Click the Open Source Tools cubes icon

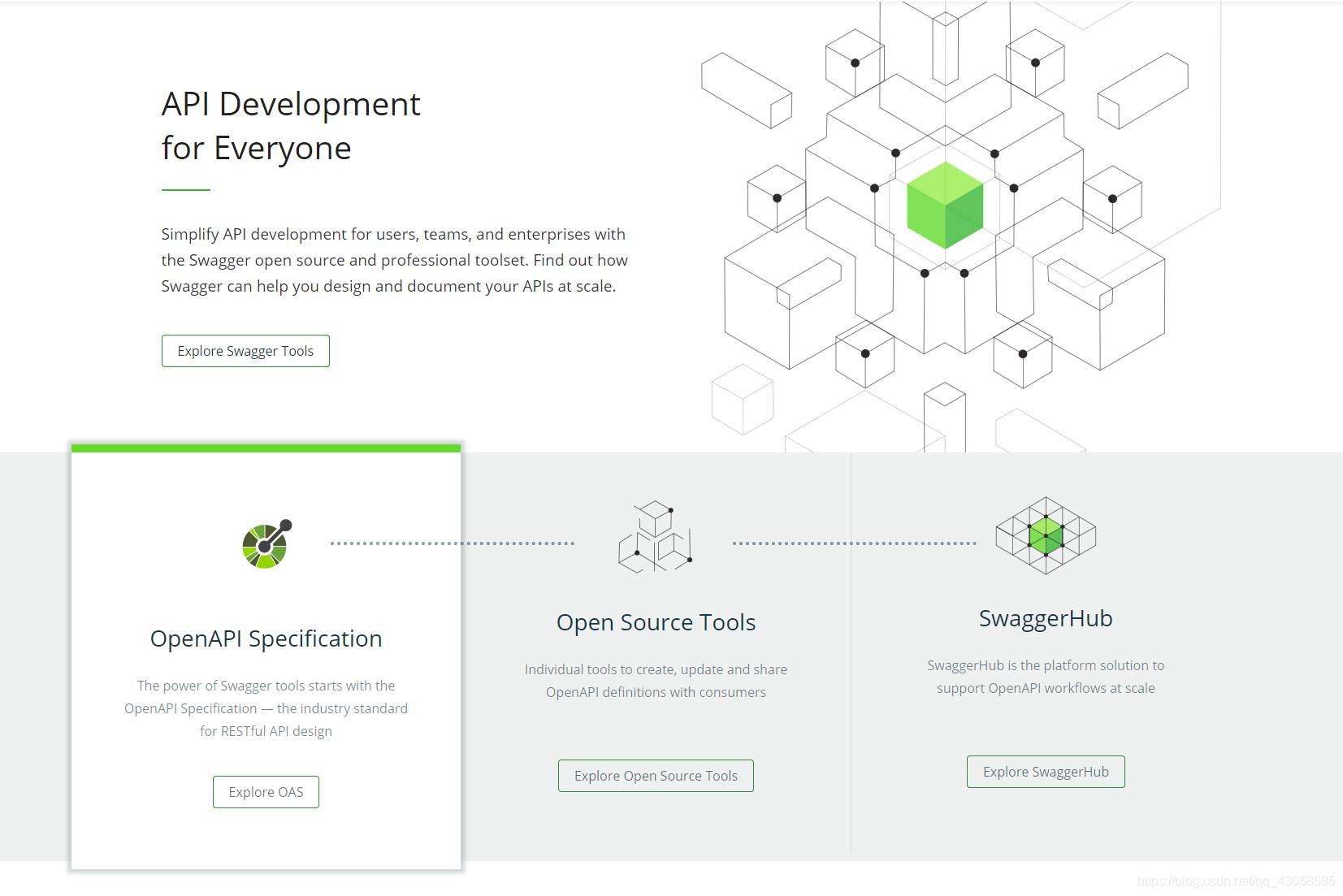click(x=656, y=536)
